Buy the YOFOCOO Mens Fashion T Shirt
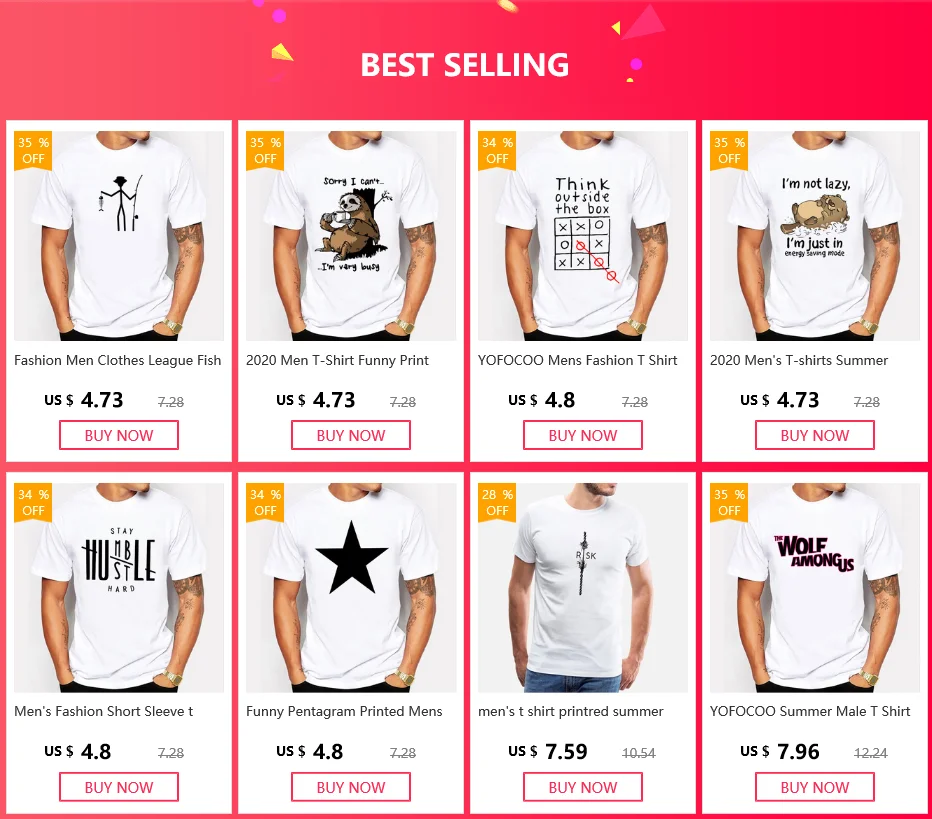 pos(582,435)
